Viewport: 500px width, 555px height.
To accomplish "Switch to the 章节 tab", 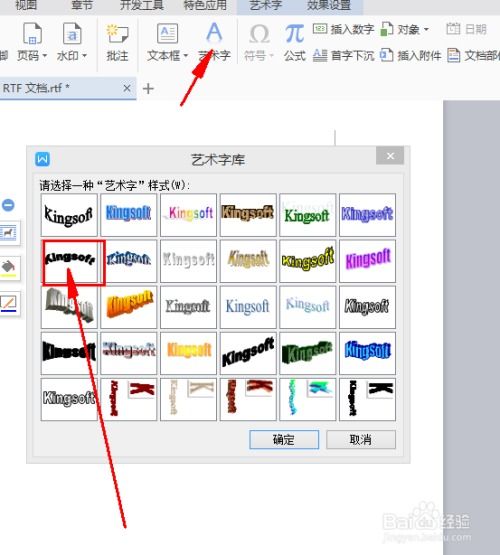I will pyautogui.click(x=82, y=5).
